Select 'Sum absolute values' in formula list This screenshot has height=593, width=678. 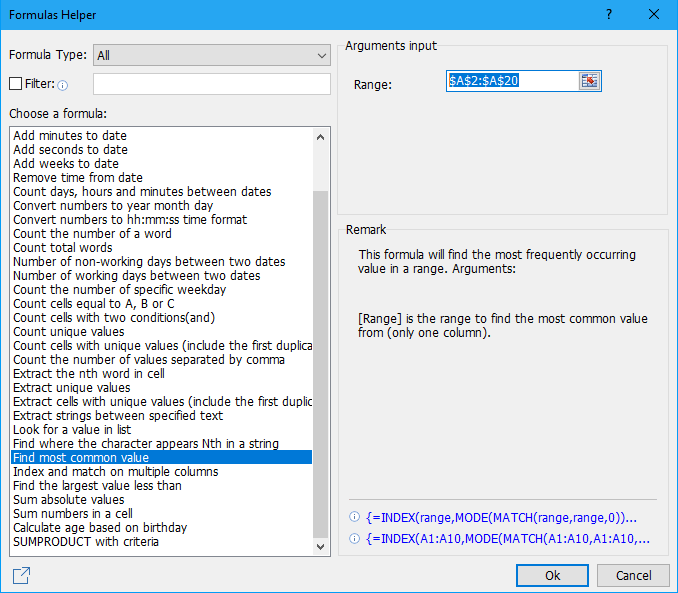click(x=69, y=500)
